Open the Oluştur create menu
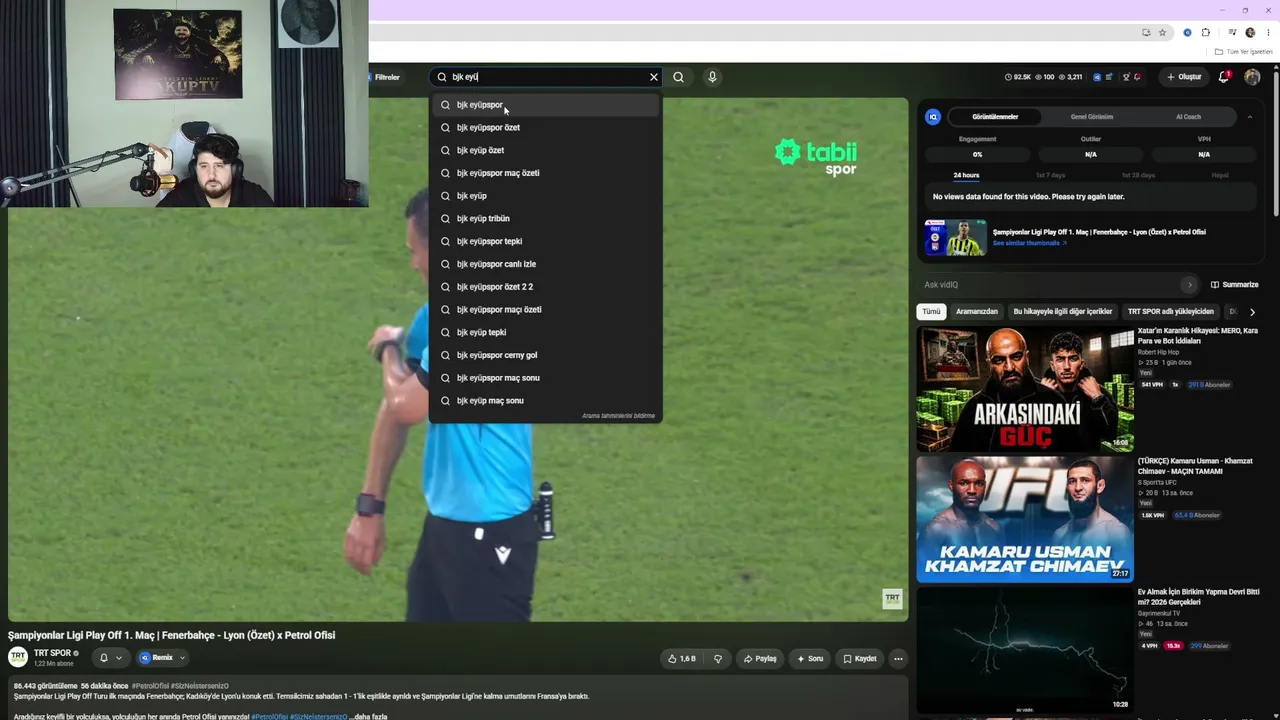 point(1184,77)
